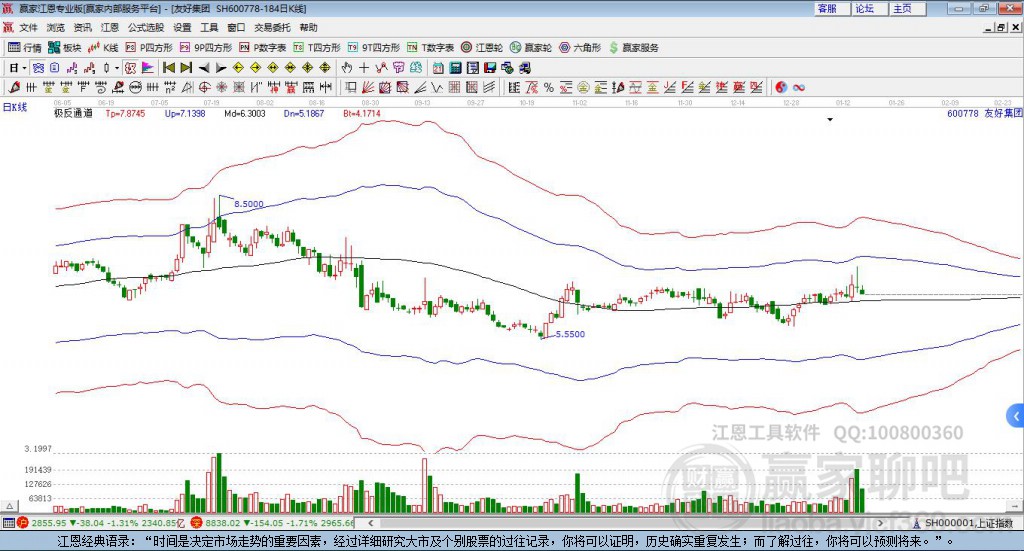Click the circled 金 golden-ratio icon
The image size is (1024, 551).
click(x=583, y=87)
